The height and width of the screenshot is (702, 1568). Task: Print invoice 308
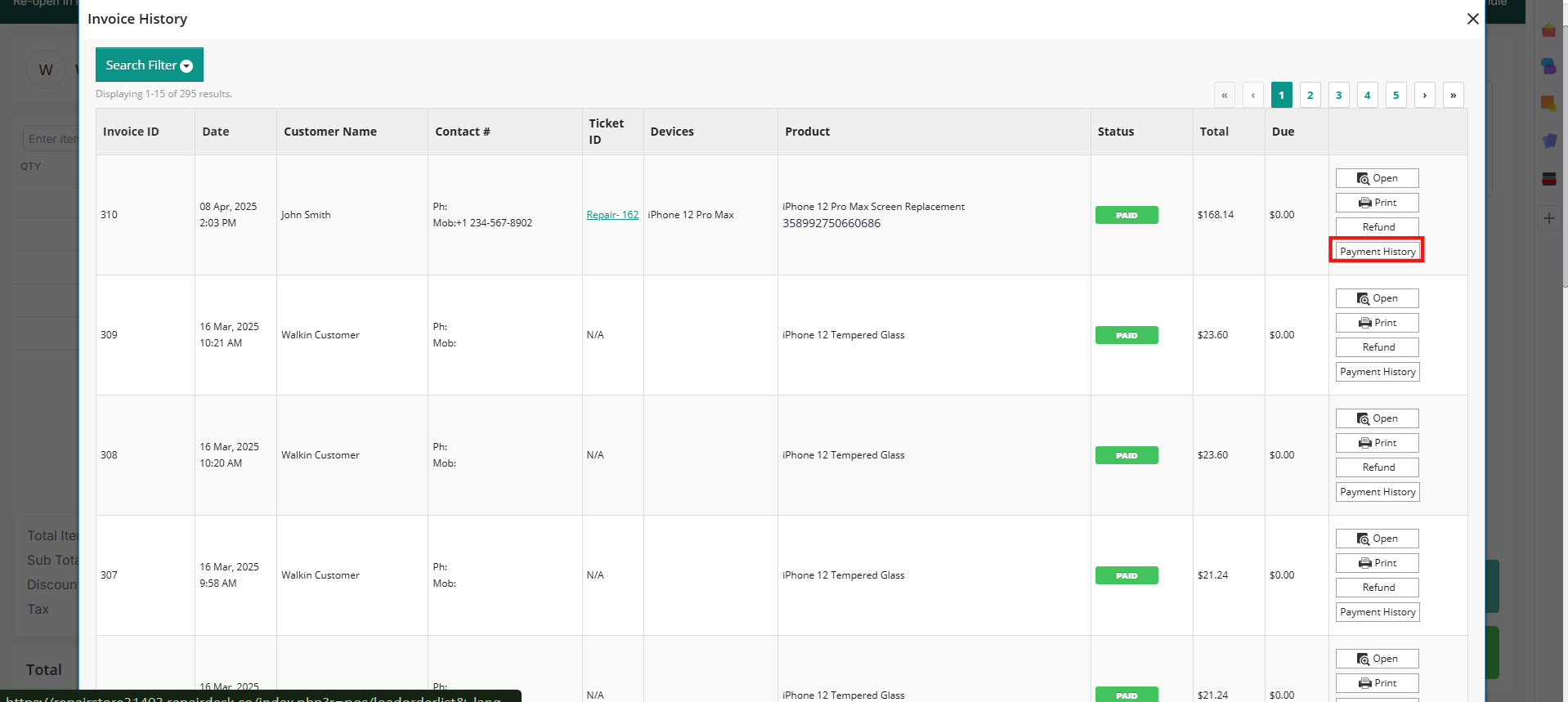[x=1377, y=443]
